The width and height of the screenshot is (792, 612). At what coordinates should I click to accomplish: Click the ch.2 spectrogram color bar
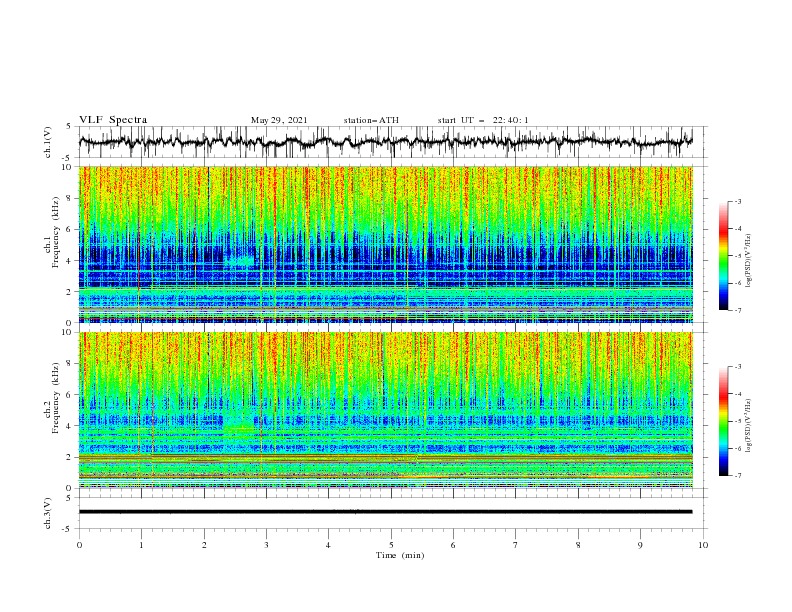(723, 421)
